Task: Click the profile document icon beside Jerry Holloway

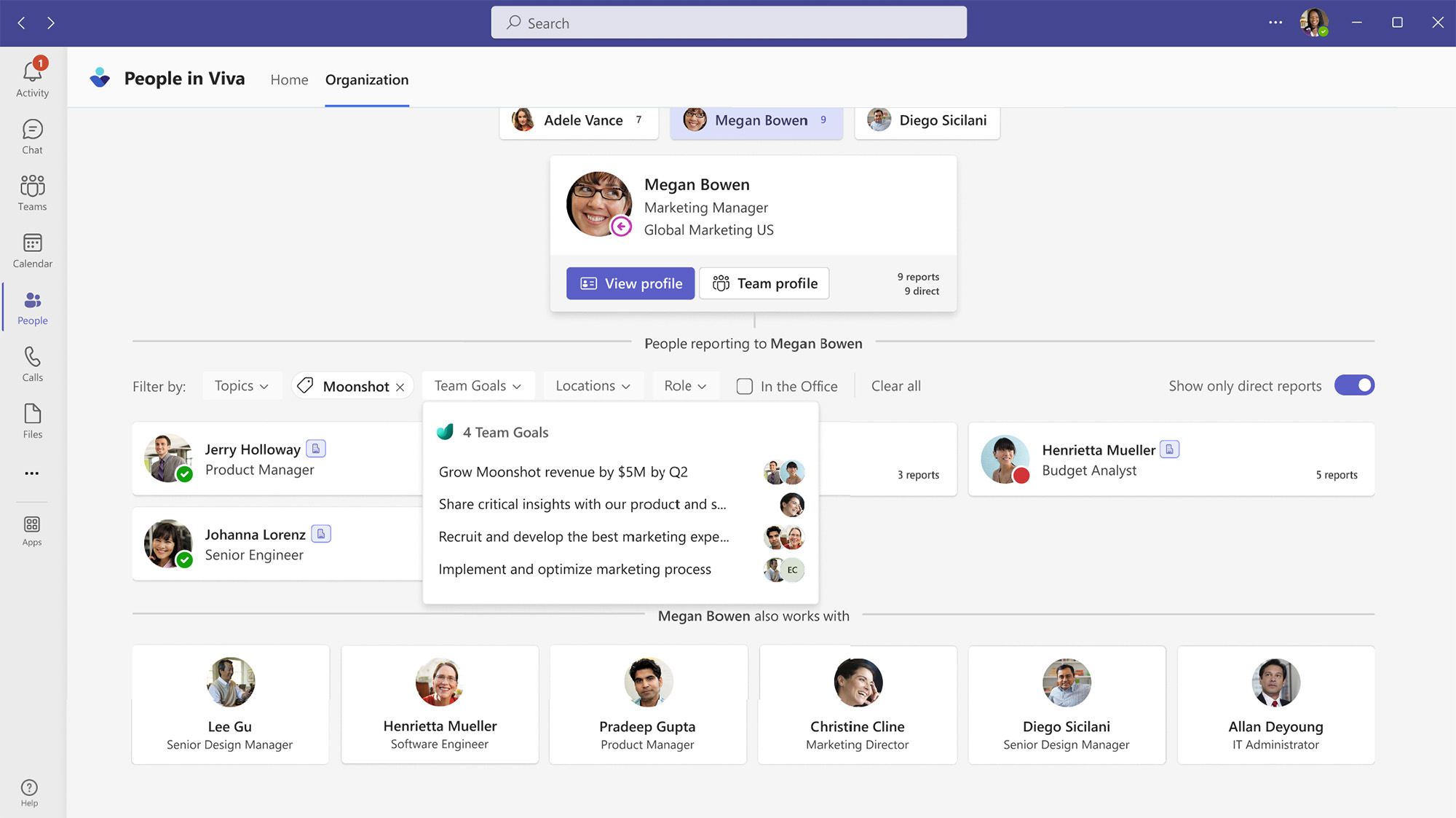Action: click(316, 449)
